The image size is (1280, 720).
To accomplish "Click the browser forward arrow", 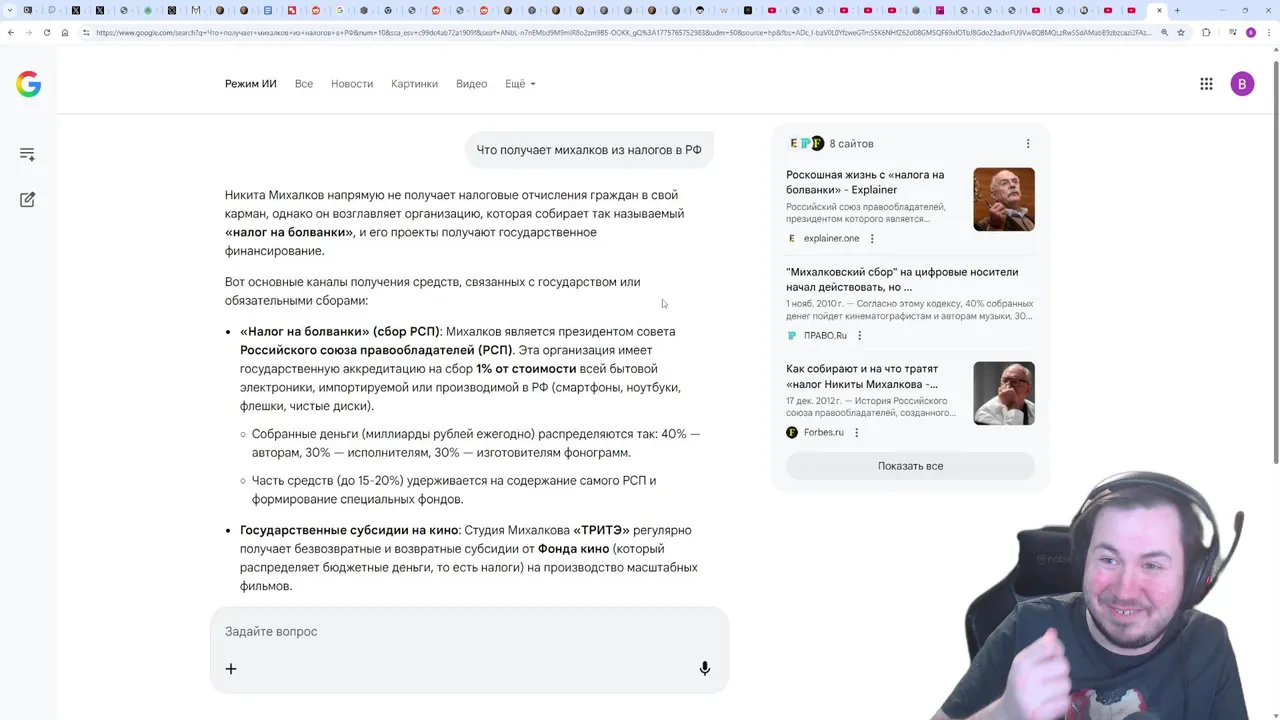I will (x=28, y=32).
